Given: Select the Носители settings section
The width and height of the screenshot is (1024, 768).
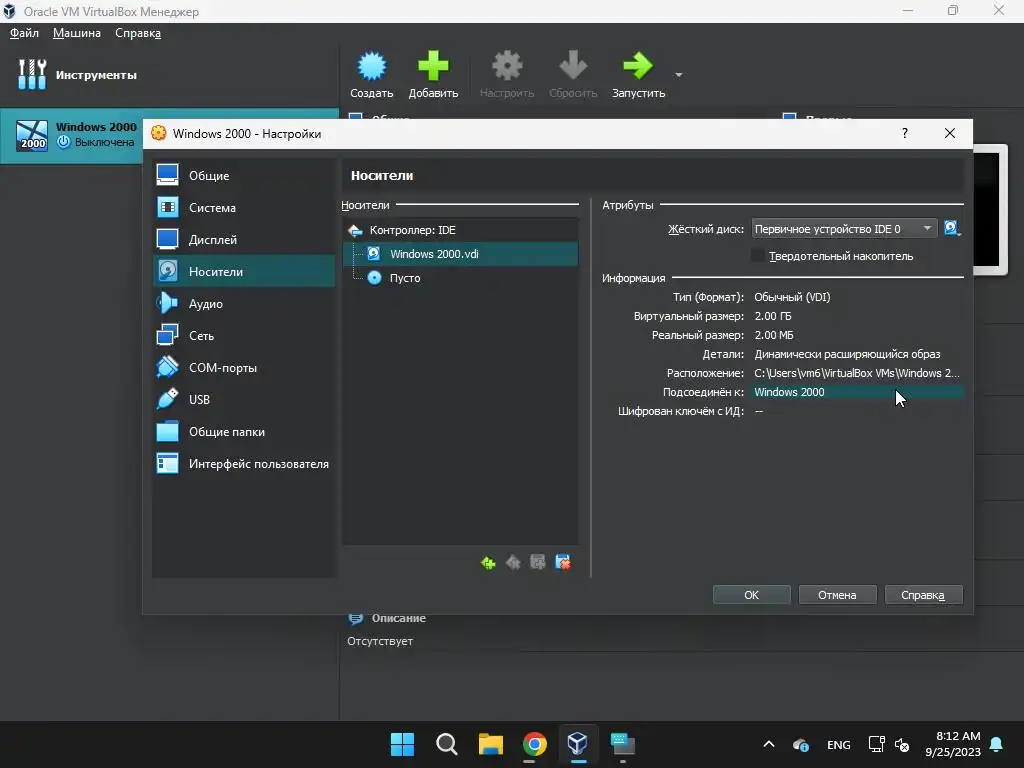Looking at the screenshot, I should (x=244, y=271).
